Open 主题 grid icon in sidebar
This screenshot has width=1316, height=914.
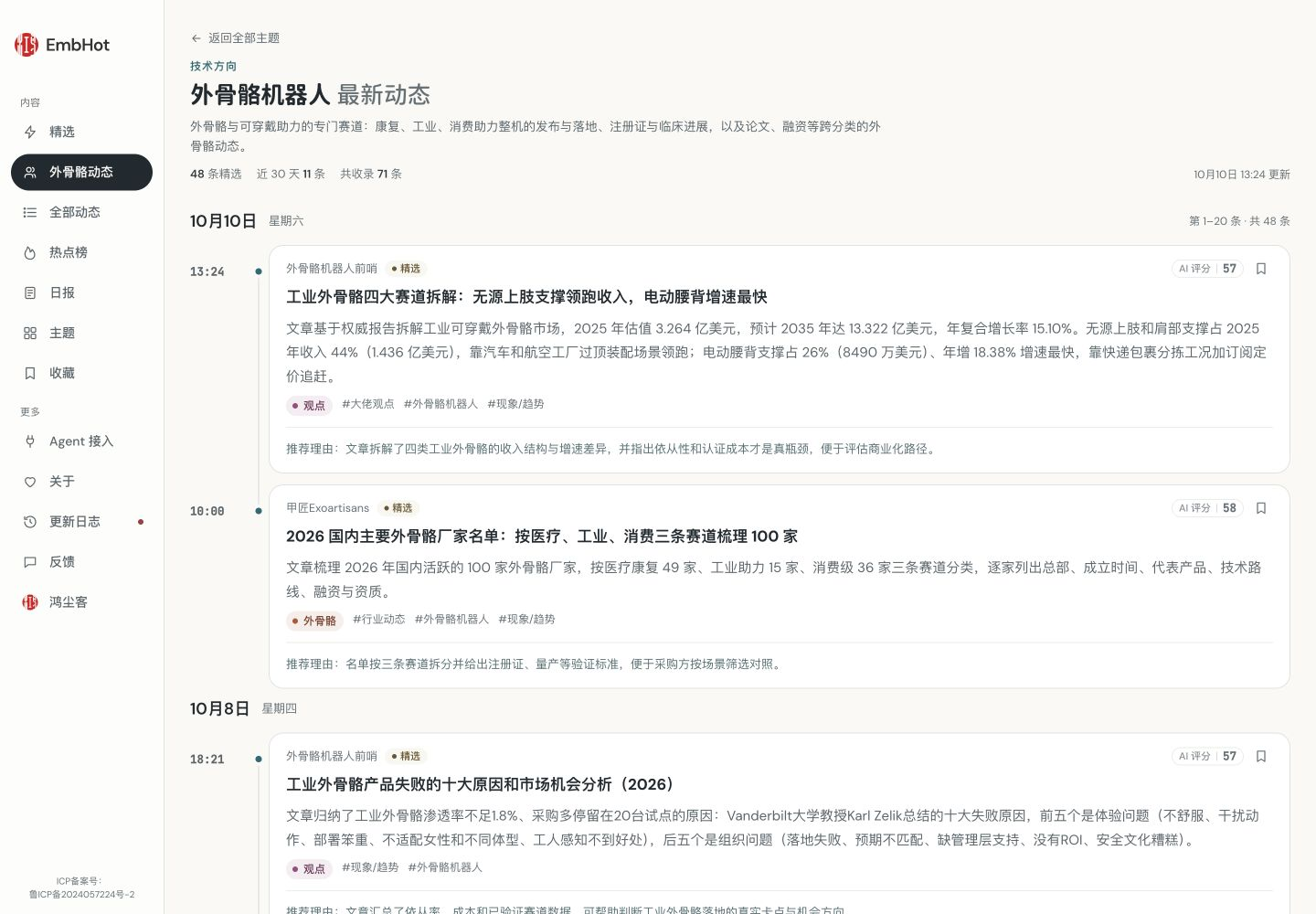click(x=30, y=333)
